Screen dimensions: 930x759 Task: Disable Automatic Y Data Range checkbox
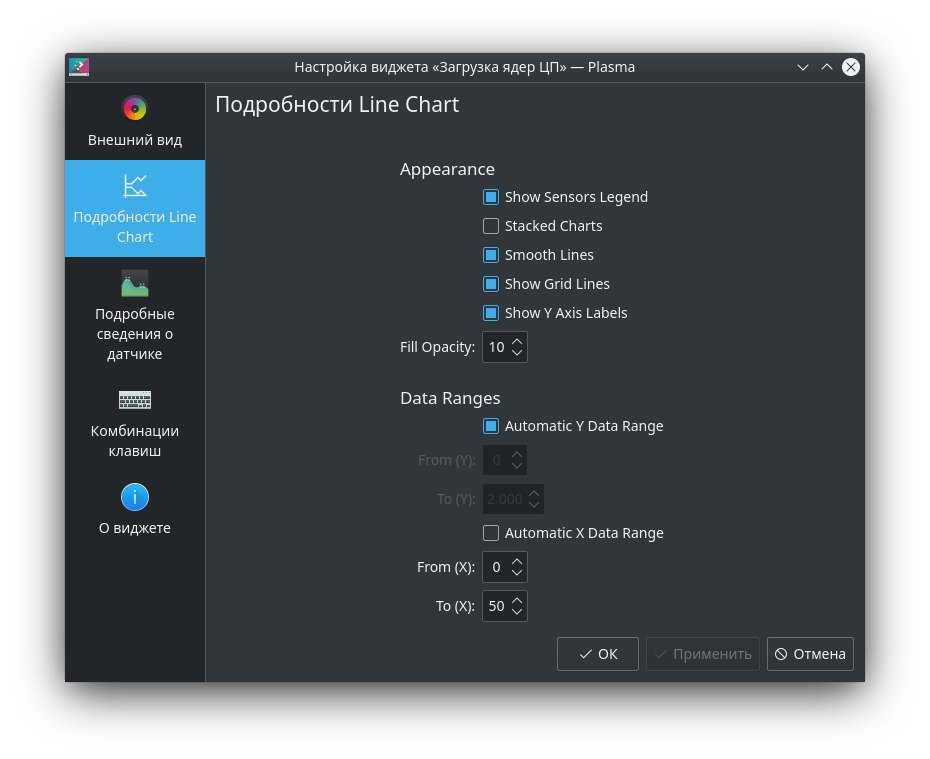pyautogui.click(x=491, y=426)
